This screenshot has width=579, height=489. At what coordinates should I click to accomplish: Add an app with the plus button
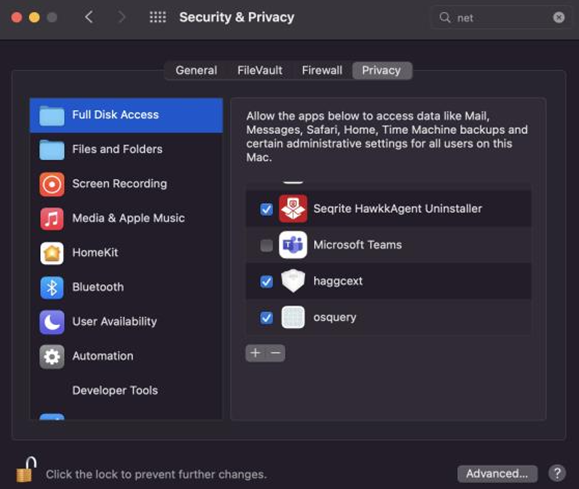click(x=256, y=353)
